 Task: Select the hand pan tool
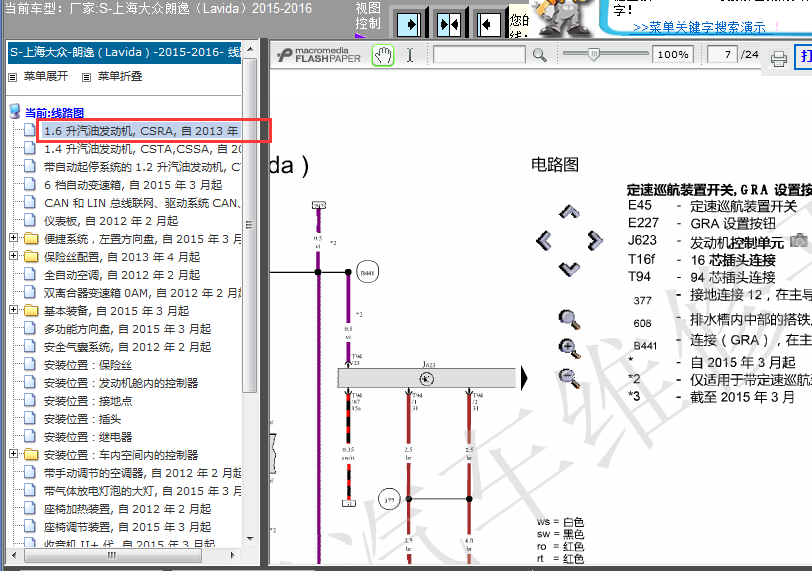point(383,55)
